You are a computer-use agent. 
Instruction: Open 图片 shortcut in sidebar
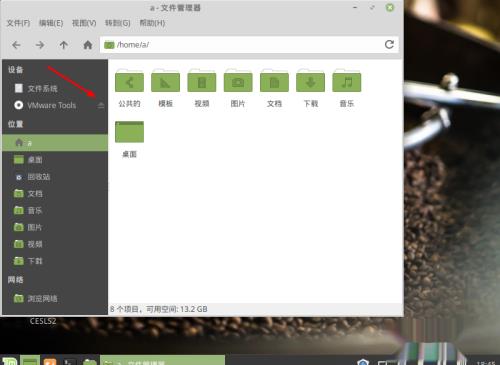tap(55, 227)
